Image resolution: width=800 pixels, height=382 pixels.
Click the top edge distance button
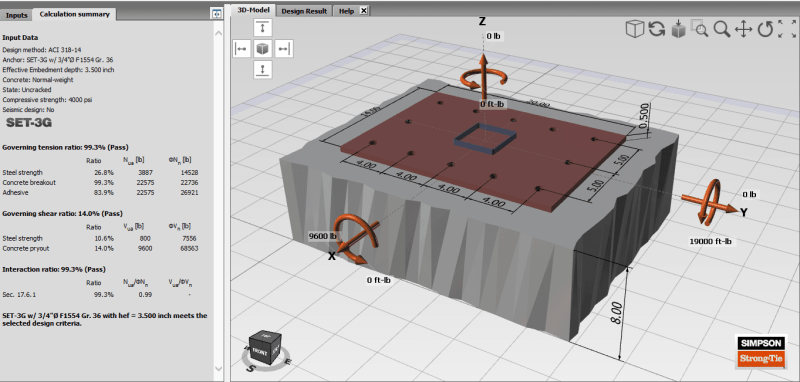[262, 28]
